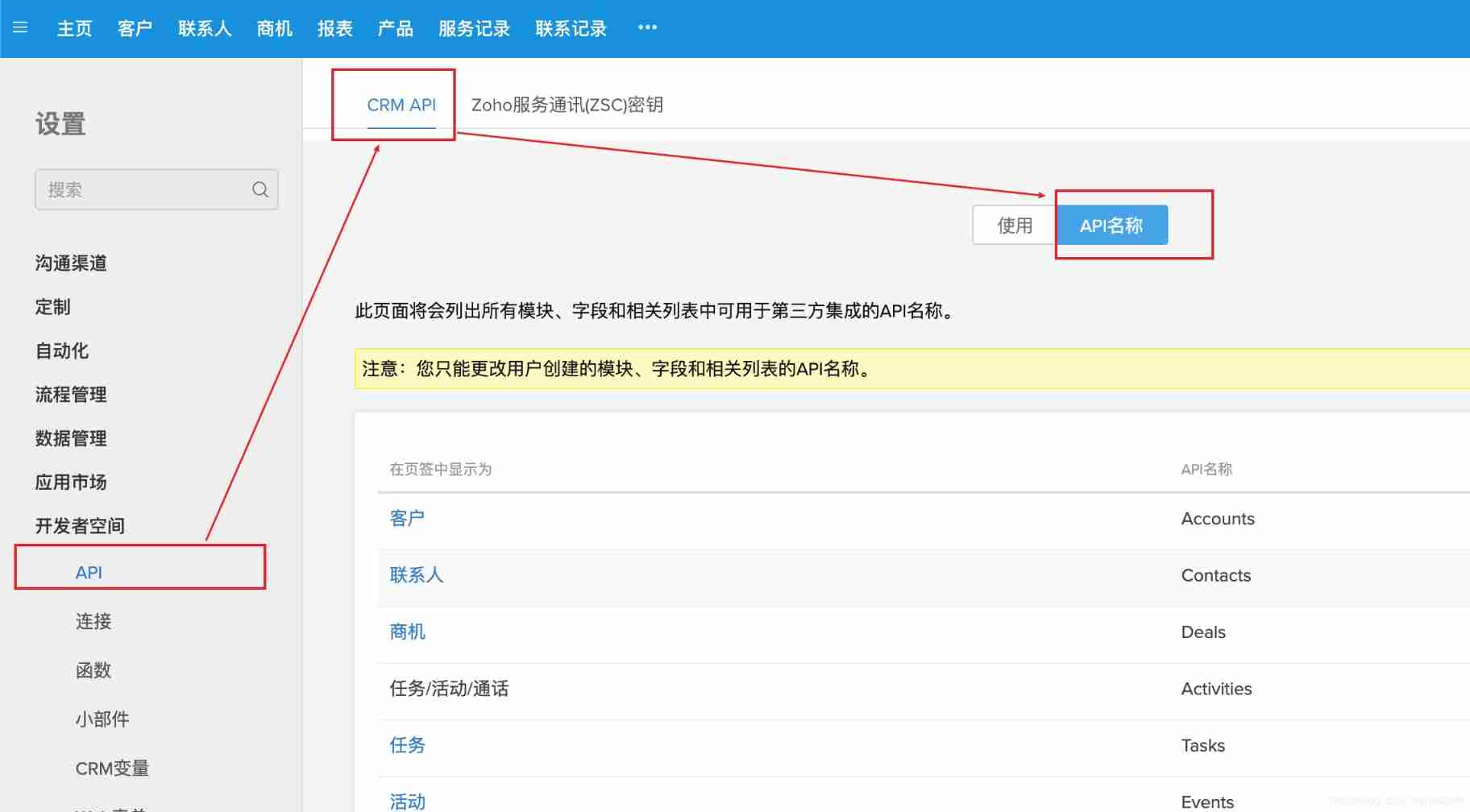Click the Tasks API name cell
The image size is (1470, 812).
pyautogui.click(x=1202, y=745)
